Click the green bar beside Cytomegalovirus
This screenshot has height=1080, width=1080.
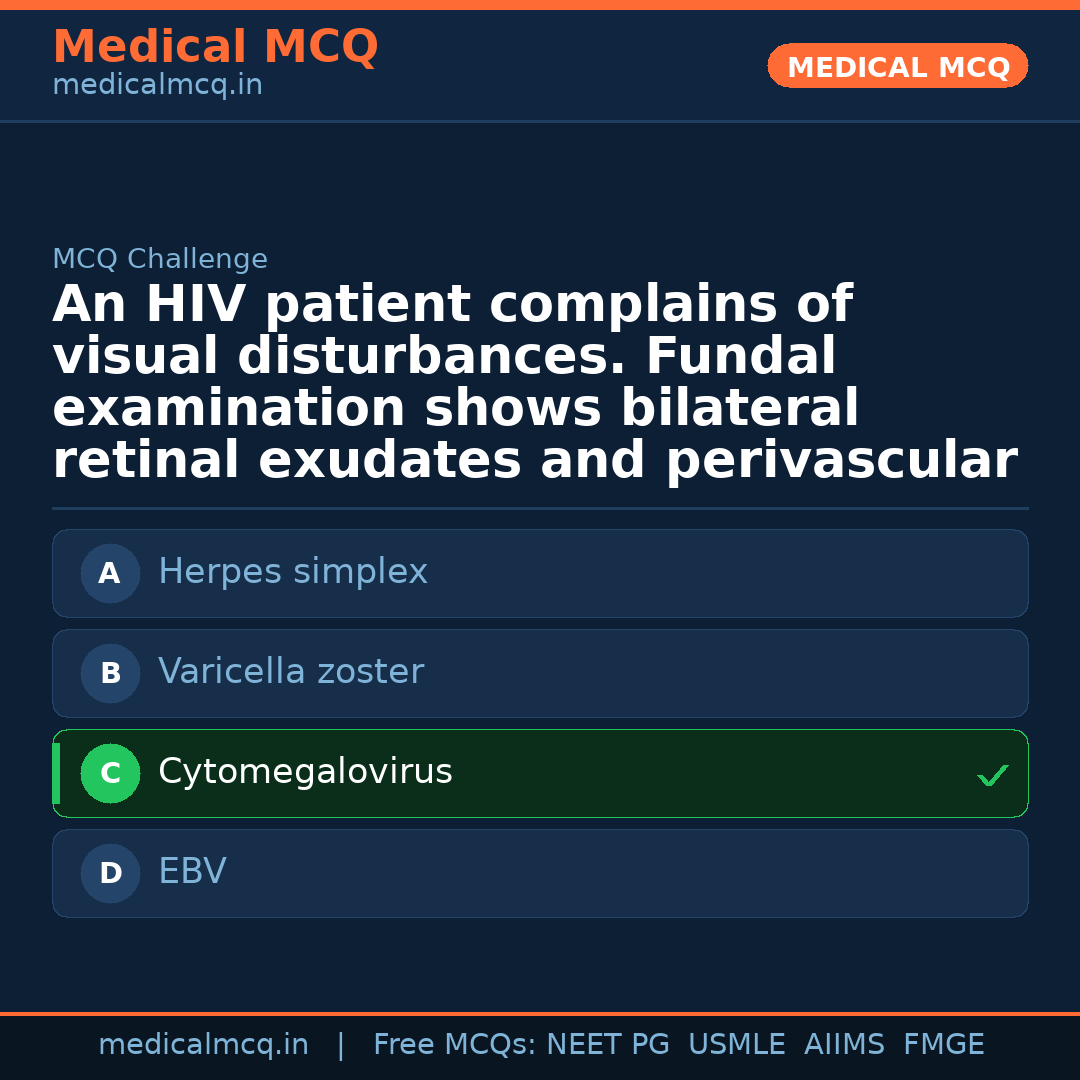(56, 773)
